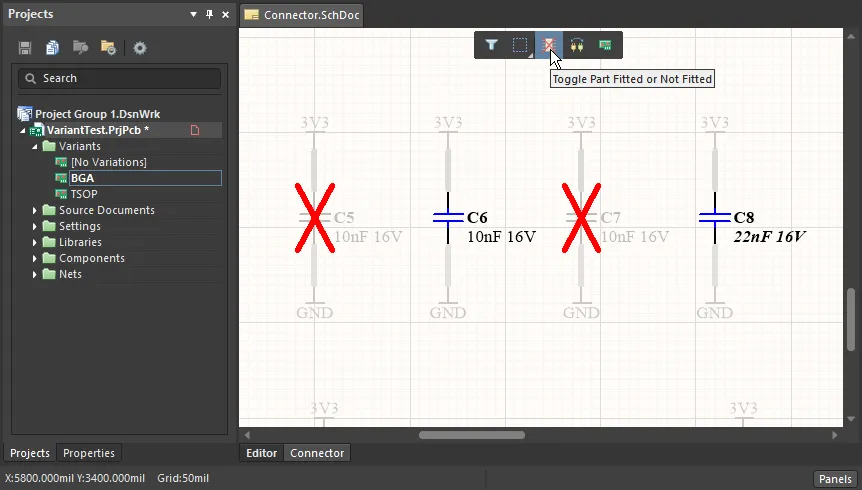Select Project Group 1.DsnWrk
The image size is (862, 490).
[x=97, y=114]
